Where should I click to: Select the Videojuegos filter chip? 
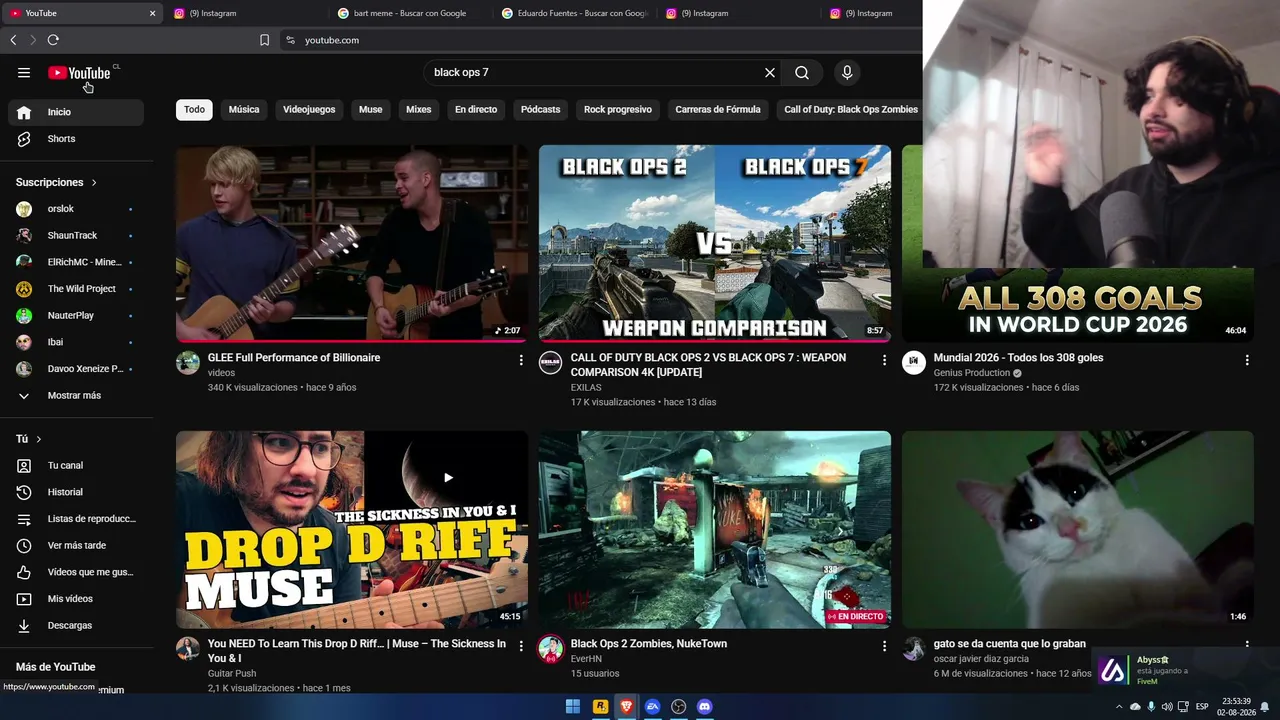(309, 110)
